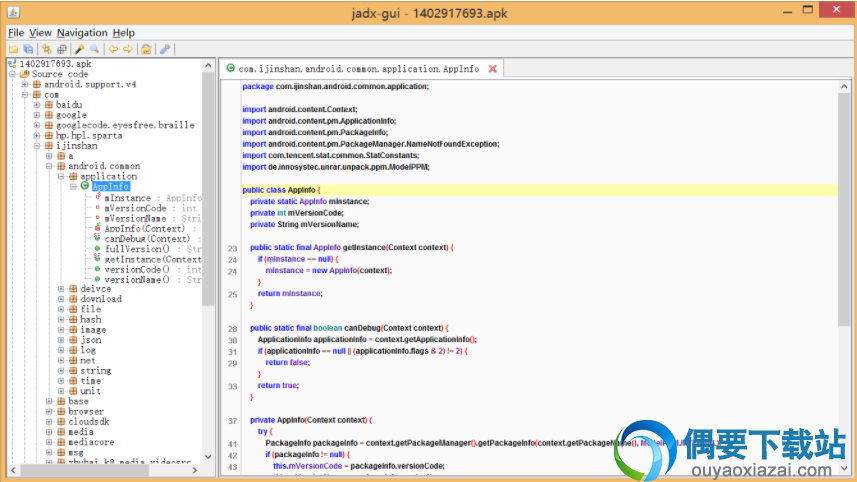This screenshot has height=482, width=857.
Task: Click the tree panel scroll left arrow
Action: click(x=13, y=470)
